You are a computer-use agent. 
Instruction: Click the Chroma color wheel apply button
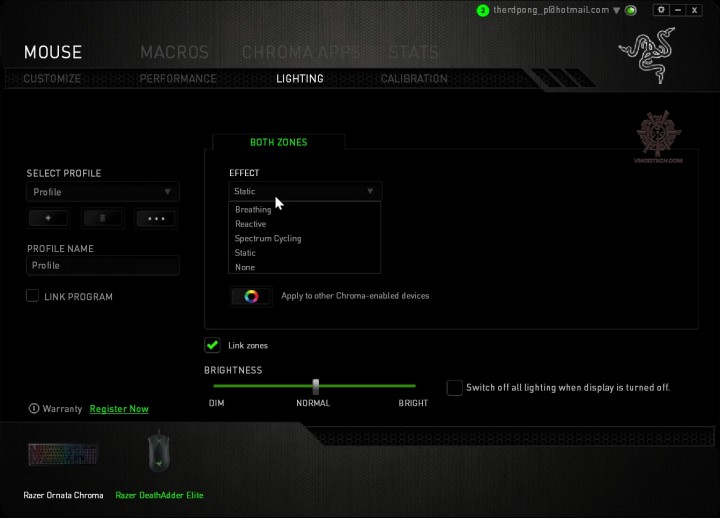pos(251,296)
